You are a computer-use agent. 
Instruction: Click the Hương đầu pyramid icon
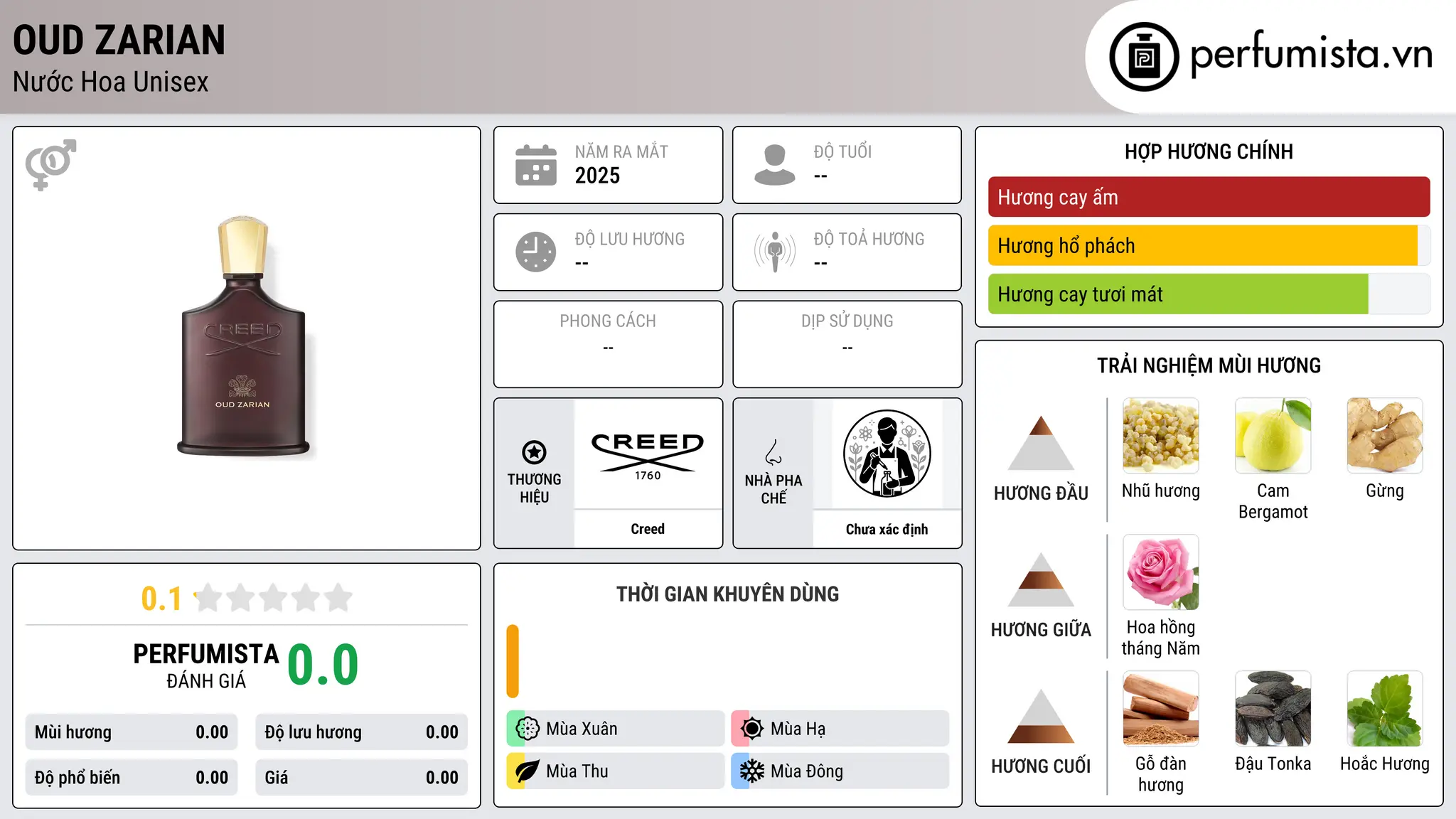point(1041,443)
